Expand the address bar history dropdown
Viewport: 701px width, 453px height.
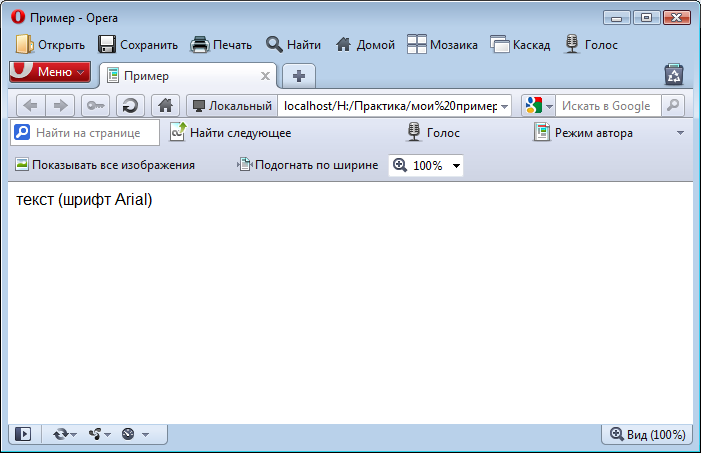point(504,106)
